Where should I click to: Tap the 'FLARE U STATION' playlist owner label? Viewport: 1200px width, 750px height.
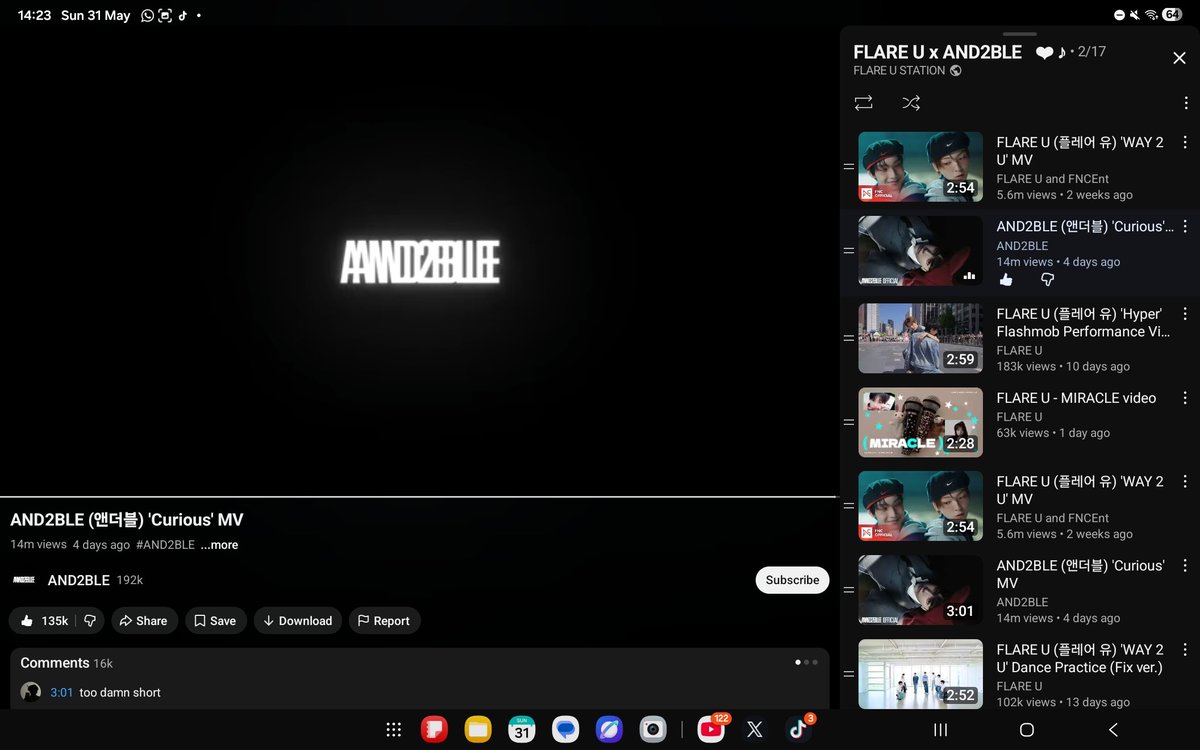pos(899,70)
